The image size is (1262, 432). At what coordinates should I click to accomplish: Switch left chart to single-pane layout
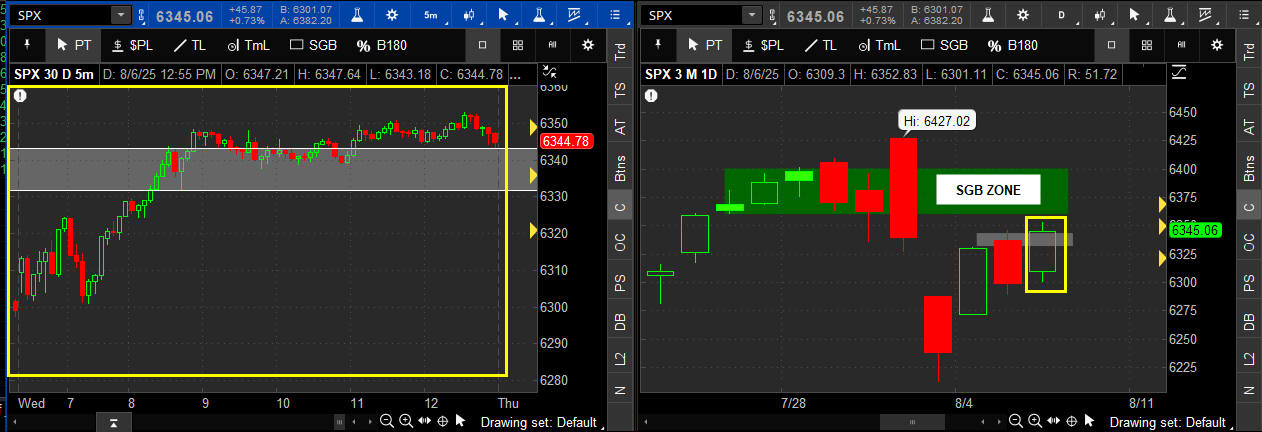483,45
